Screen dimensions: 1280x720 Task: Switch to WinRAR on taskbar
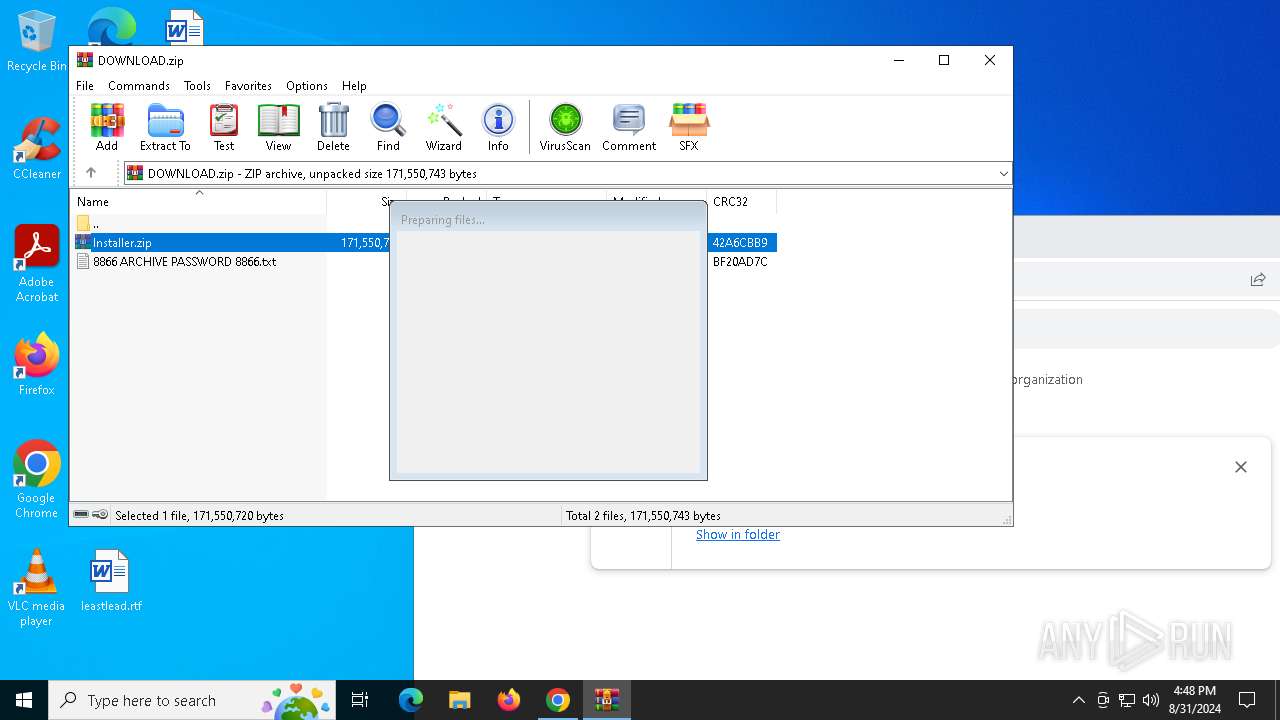click(x=607, y=700)
